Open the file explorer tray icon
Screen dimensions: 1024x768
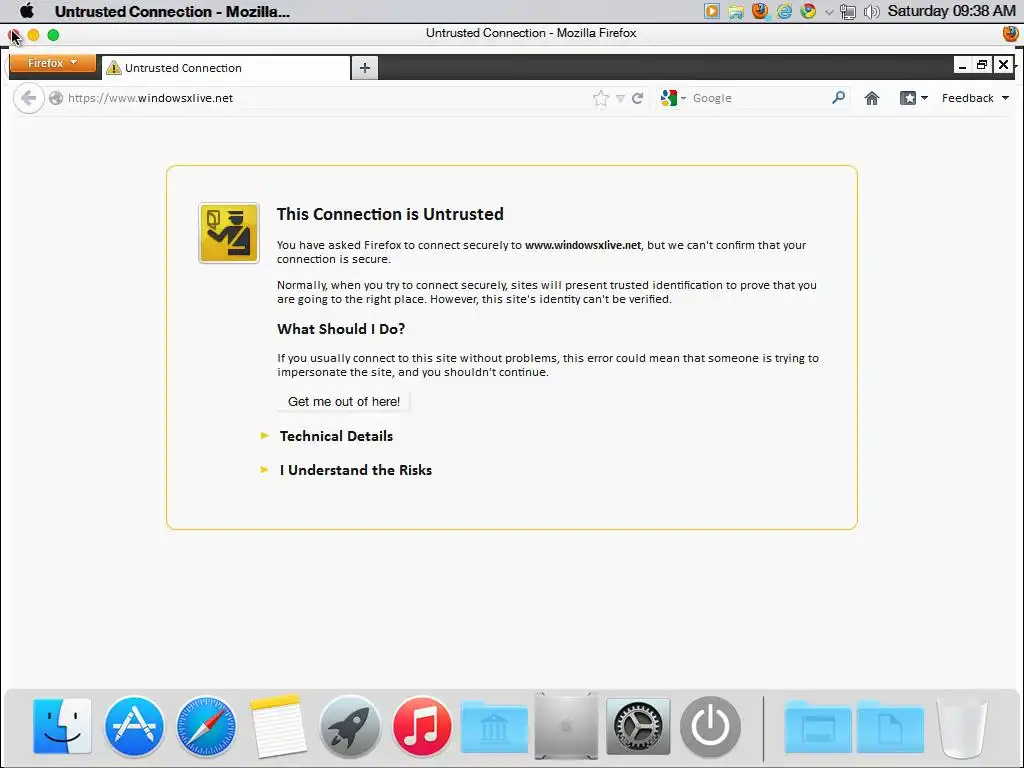[736, 11]
